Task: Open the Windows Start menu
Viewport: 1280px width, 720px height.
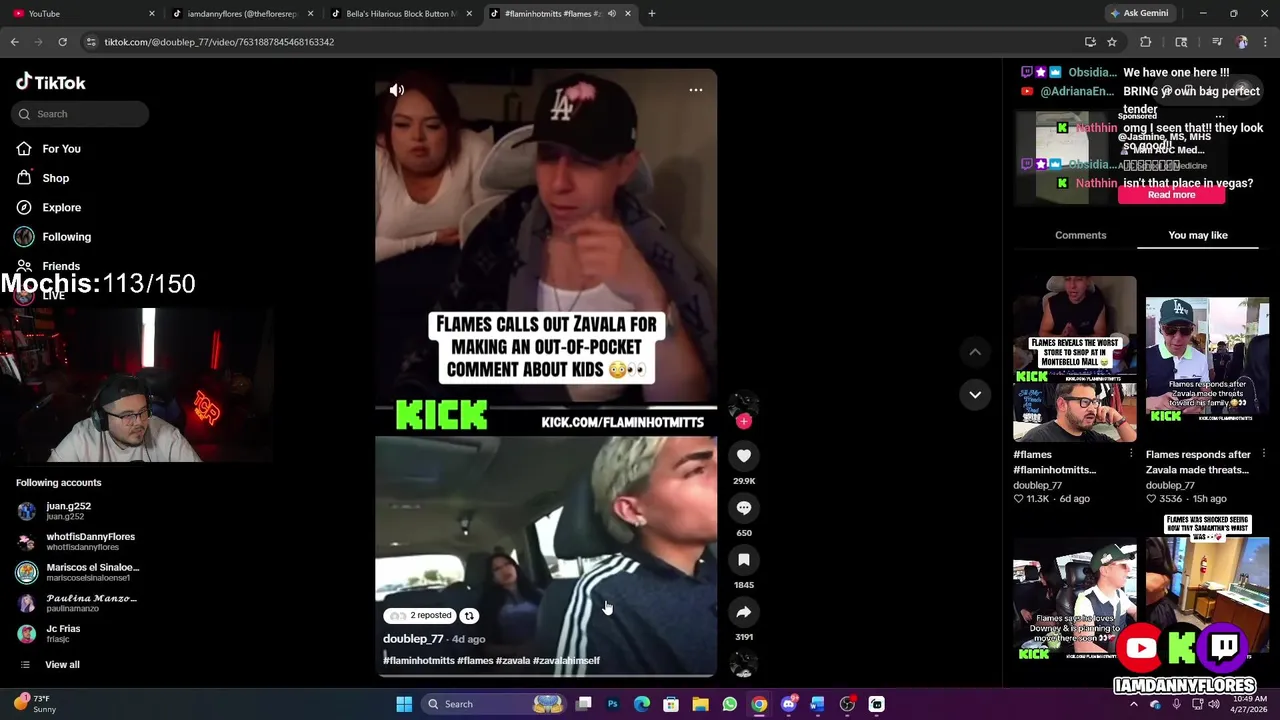Action: (x=404, y=704)
